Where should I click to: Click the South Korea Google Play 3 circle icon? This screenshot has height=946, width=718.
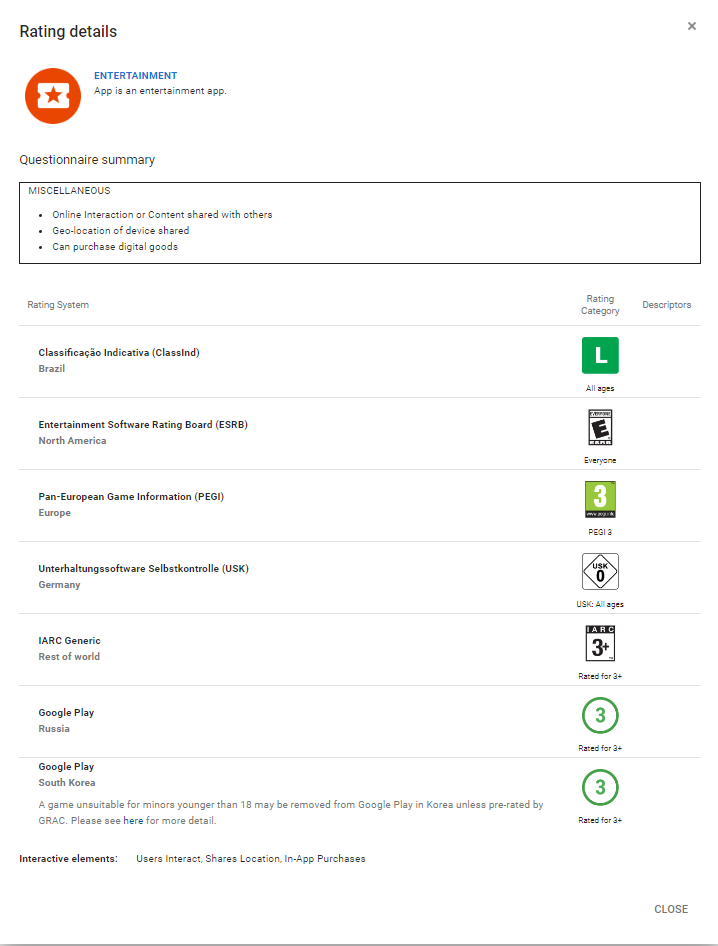[x=600, y=788]
